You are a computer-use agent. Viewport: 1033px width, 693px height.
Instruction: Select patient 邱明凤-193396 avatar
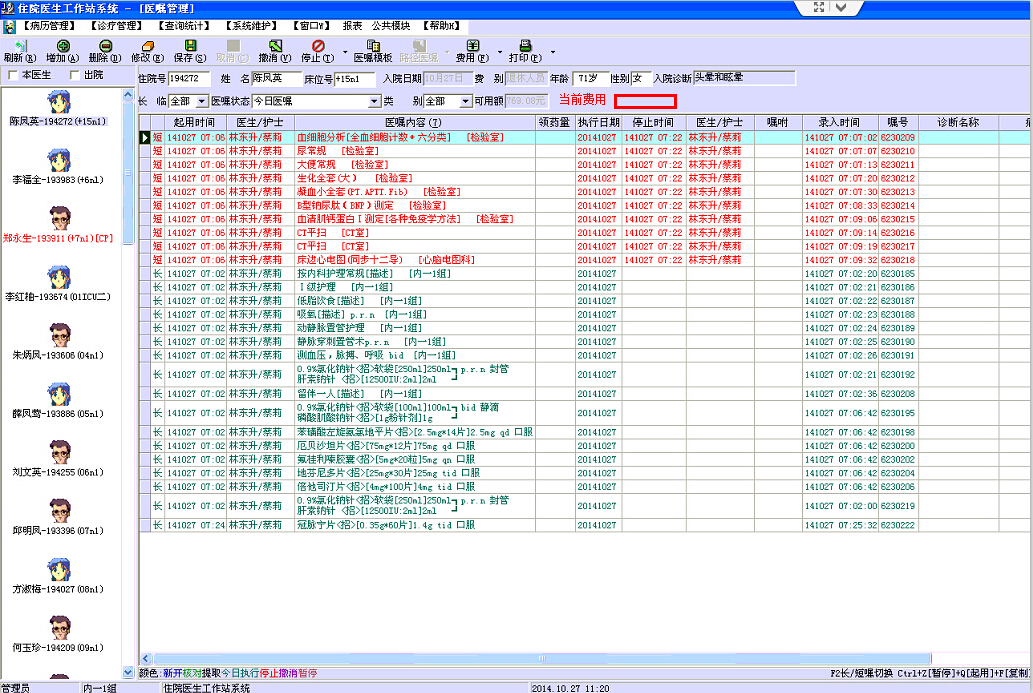pyautogui.click(x=59, y=511)
